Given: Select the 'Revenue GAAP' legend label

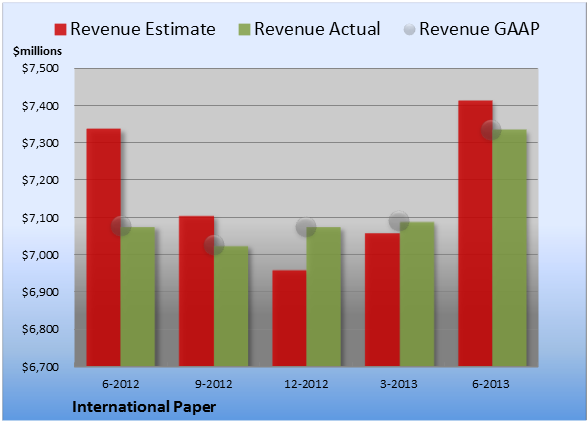Looking at the screenshot, I should (480, 29).
